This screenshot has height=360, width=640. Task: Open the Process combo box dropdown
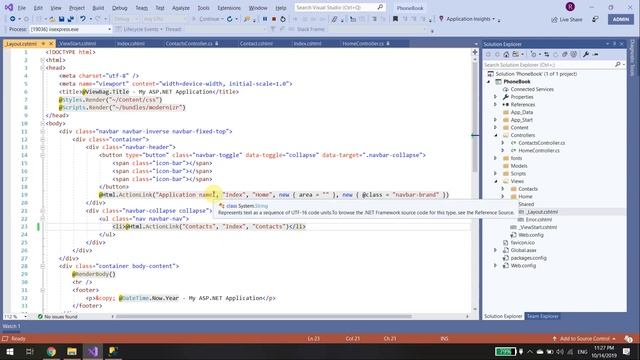(109, 29)
